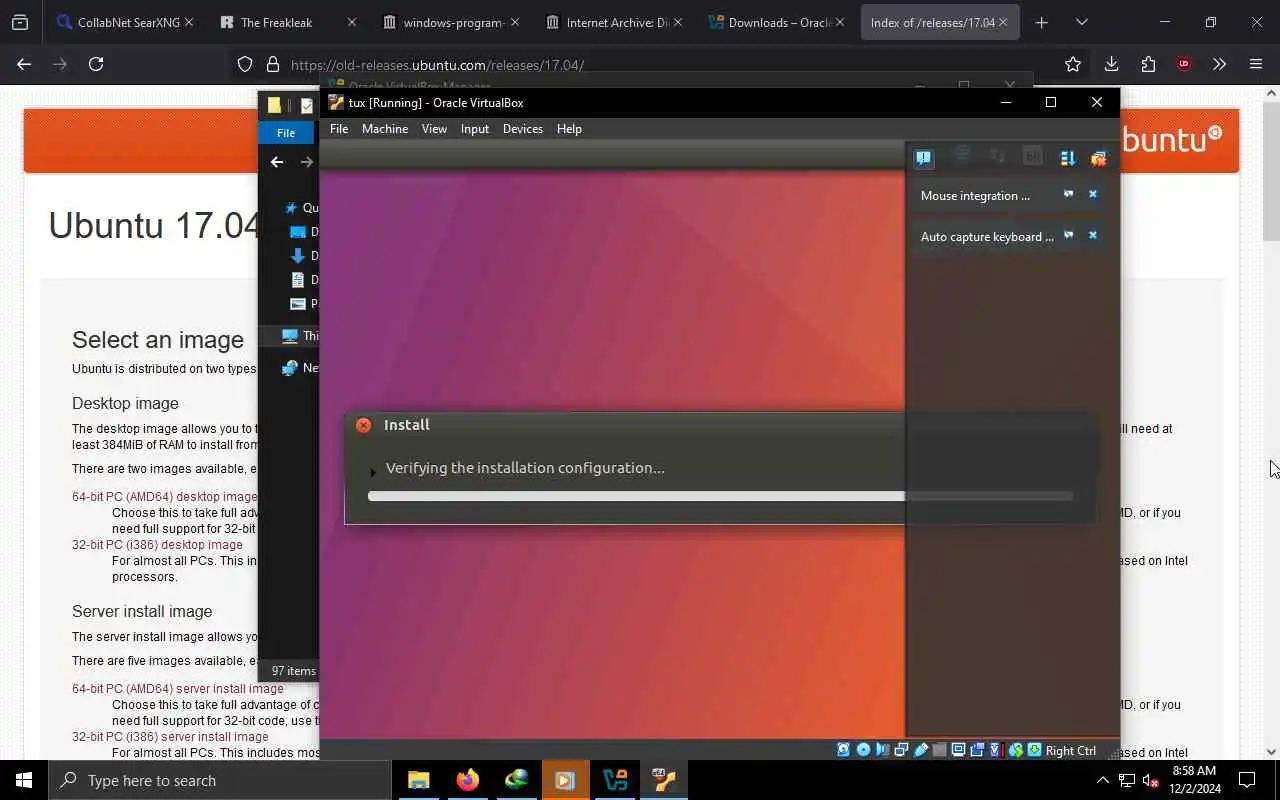Dismiss the Auto capture keyboard notification
This screenshot has width=1280, height=800.
coord(1093,235)
